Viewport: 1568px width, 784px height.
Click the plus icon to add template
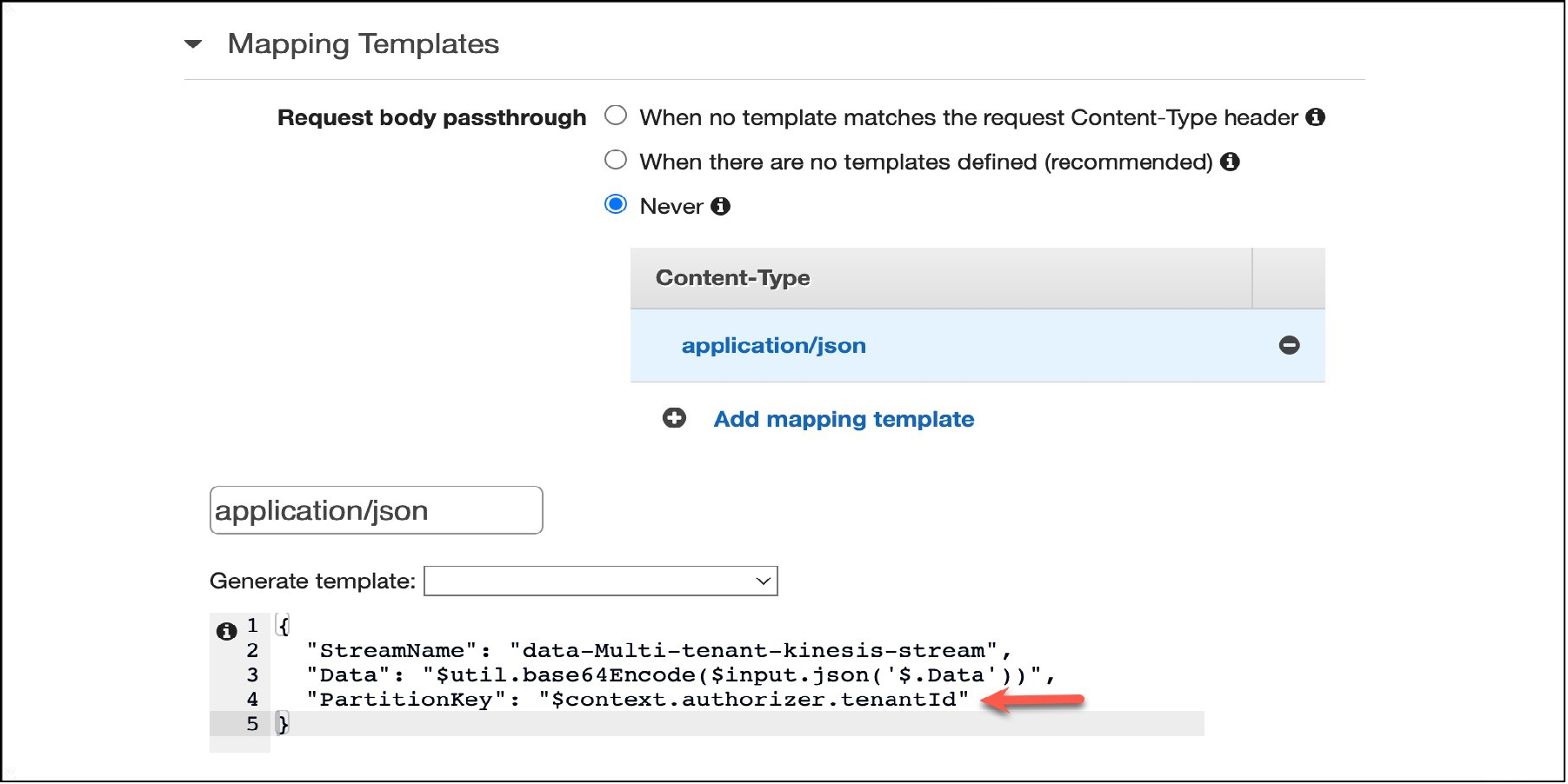coord(674,419)
